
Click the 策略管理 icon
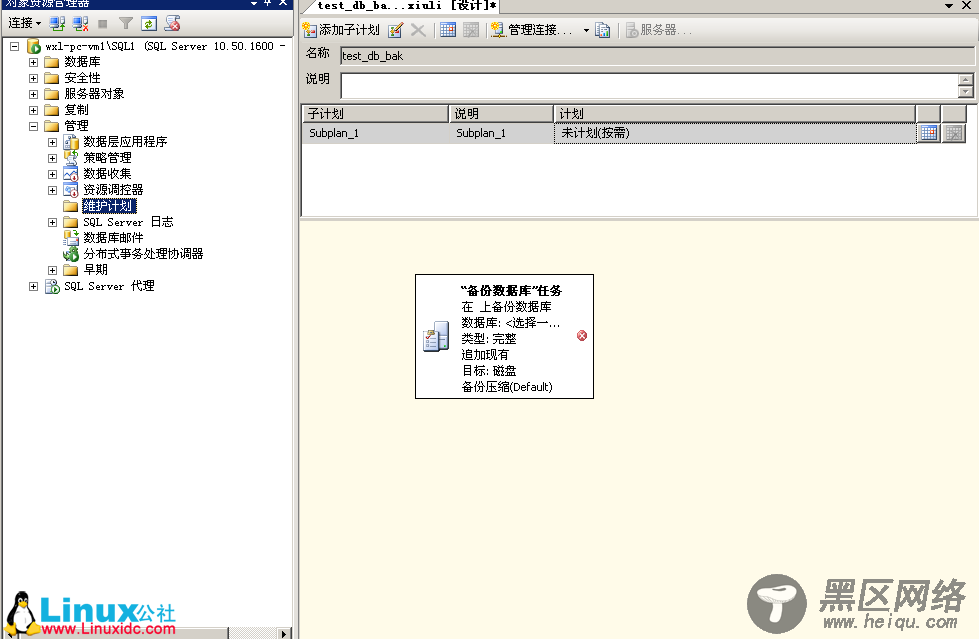pos(71,158)
